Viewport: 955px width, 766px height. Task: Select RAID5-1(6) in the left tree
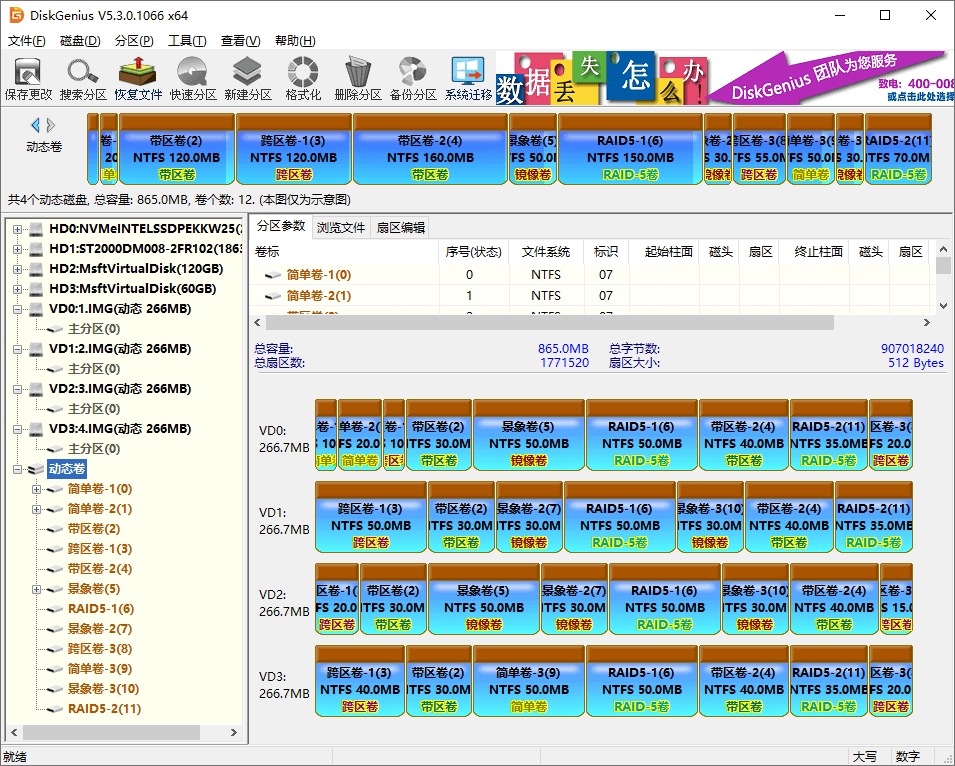click(100, 609)
